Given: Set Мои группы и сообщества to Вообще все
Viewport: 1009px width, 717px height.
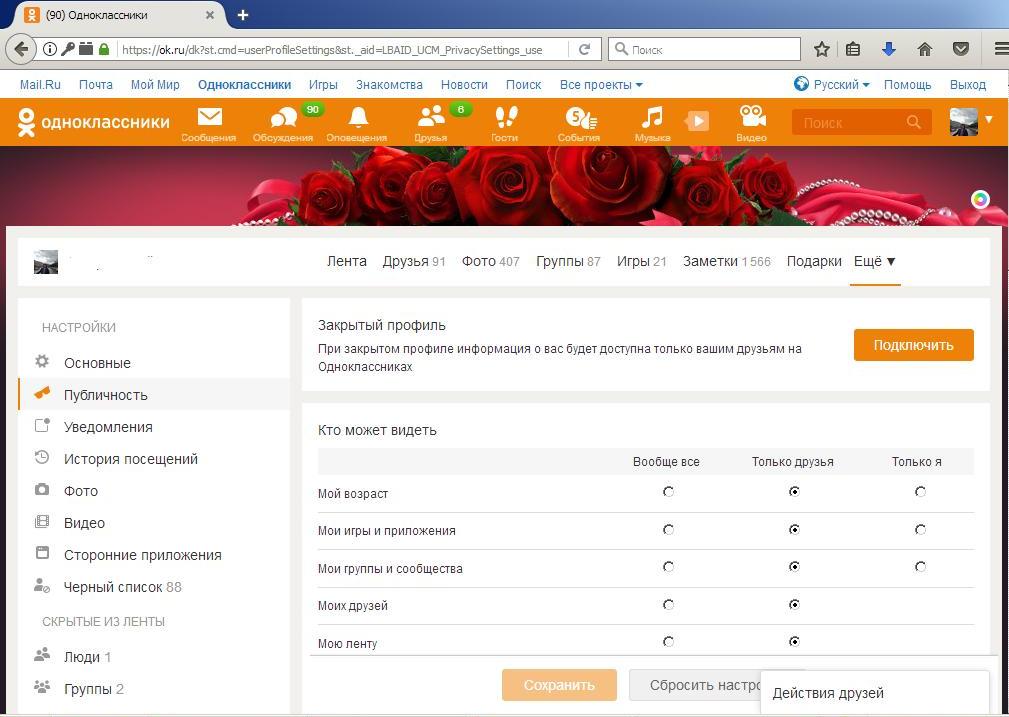Looking at the screenshot, I should click(x=668, y=567).
